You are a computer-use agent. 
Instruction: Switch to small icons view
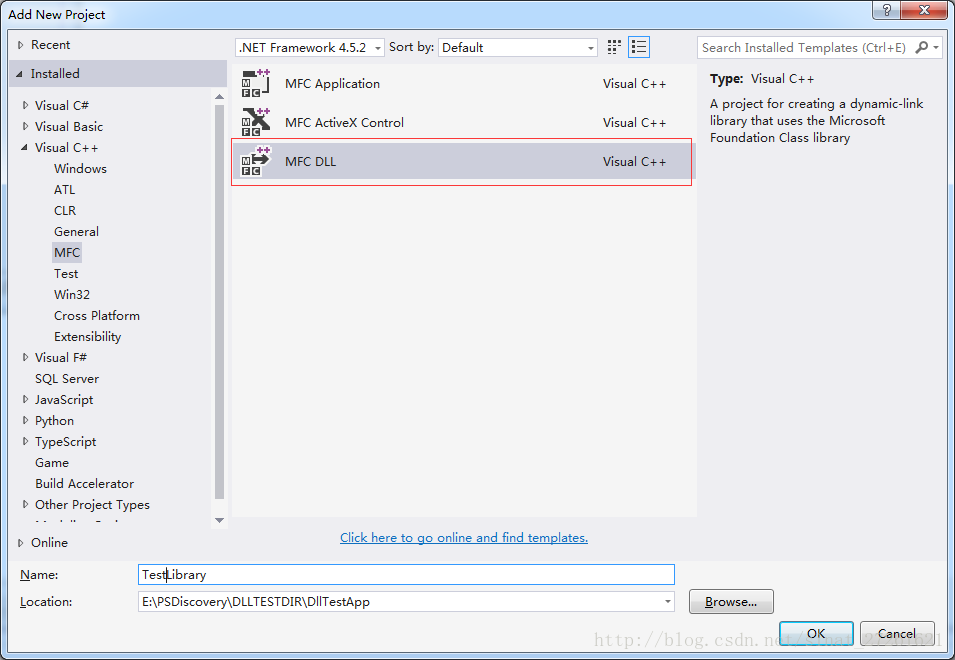(614, 47)
